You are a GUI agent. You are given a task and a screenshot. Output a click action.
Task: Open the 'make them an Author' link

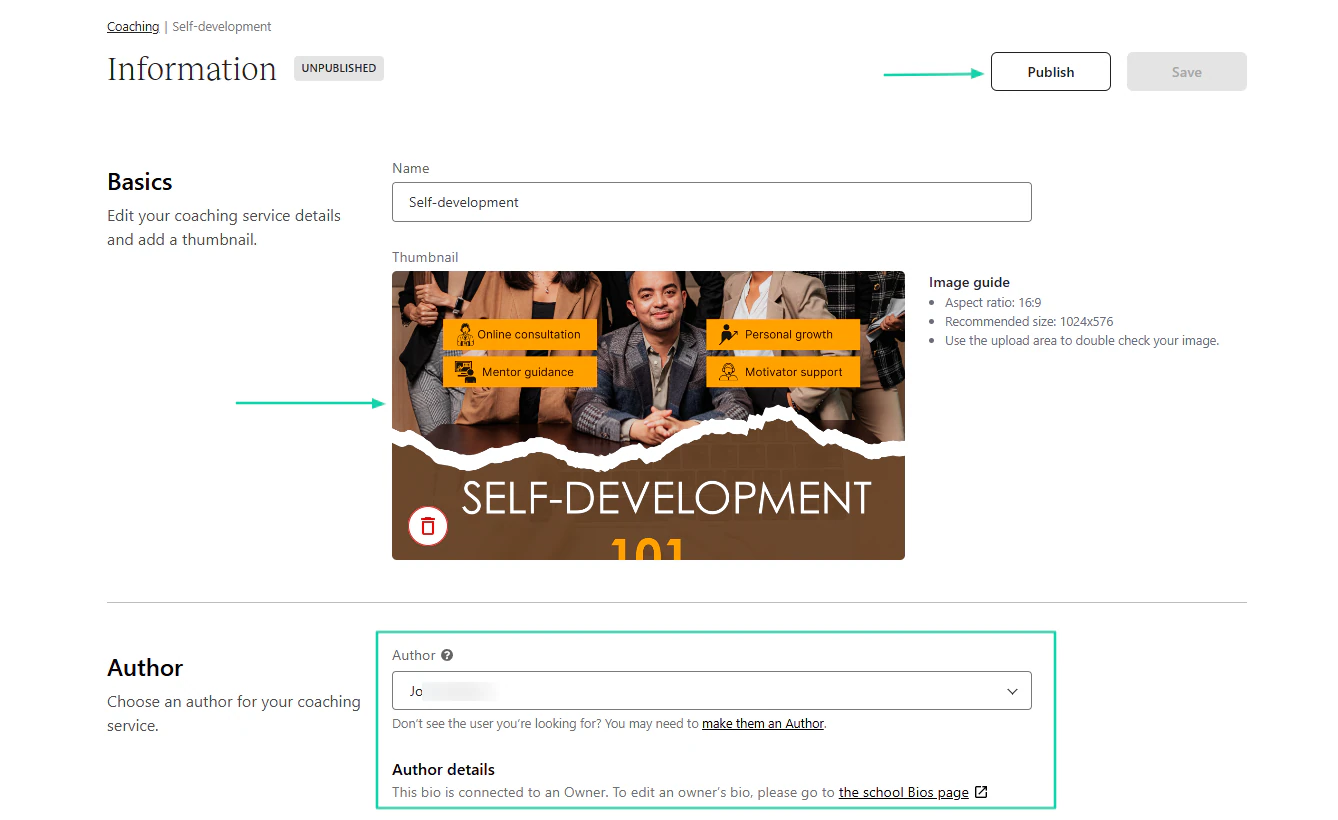pos(763,723)
